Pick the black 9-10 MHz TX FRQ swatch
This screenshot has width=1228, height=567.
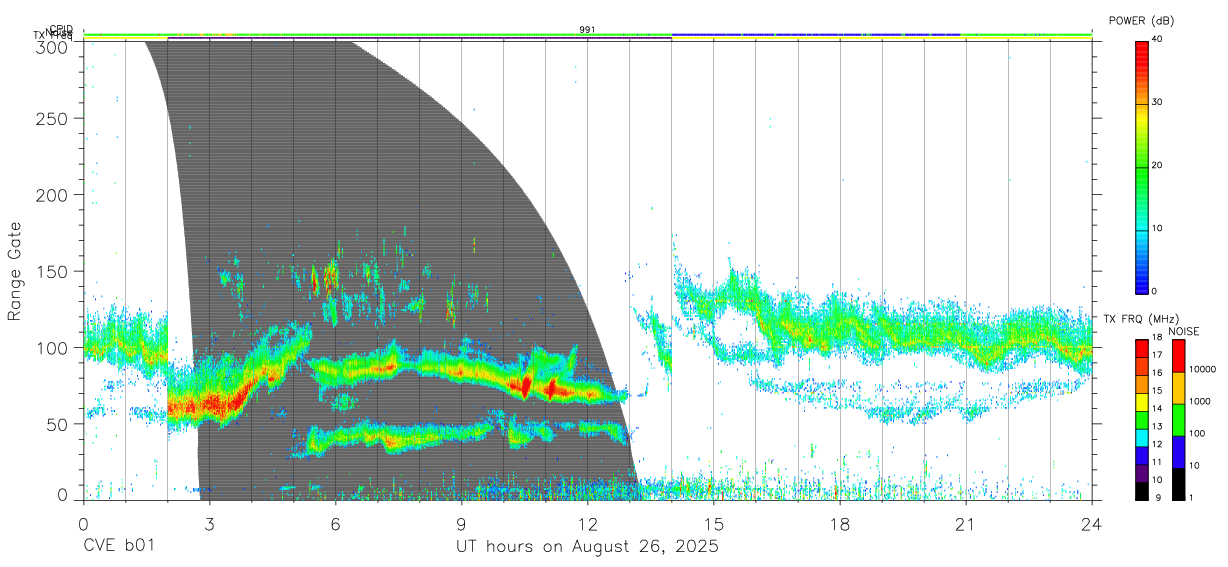click(x=1142, y=490)
